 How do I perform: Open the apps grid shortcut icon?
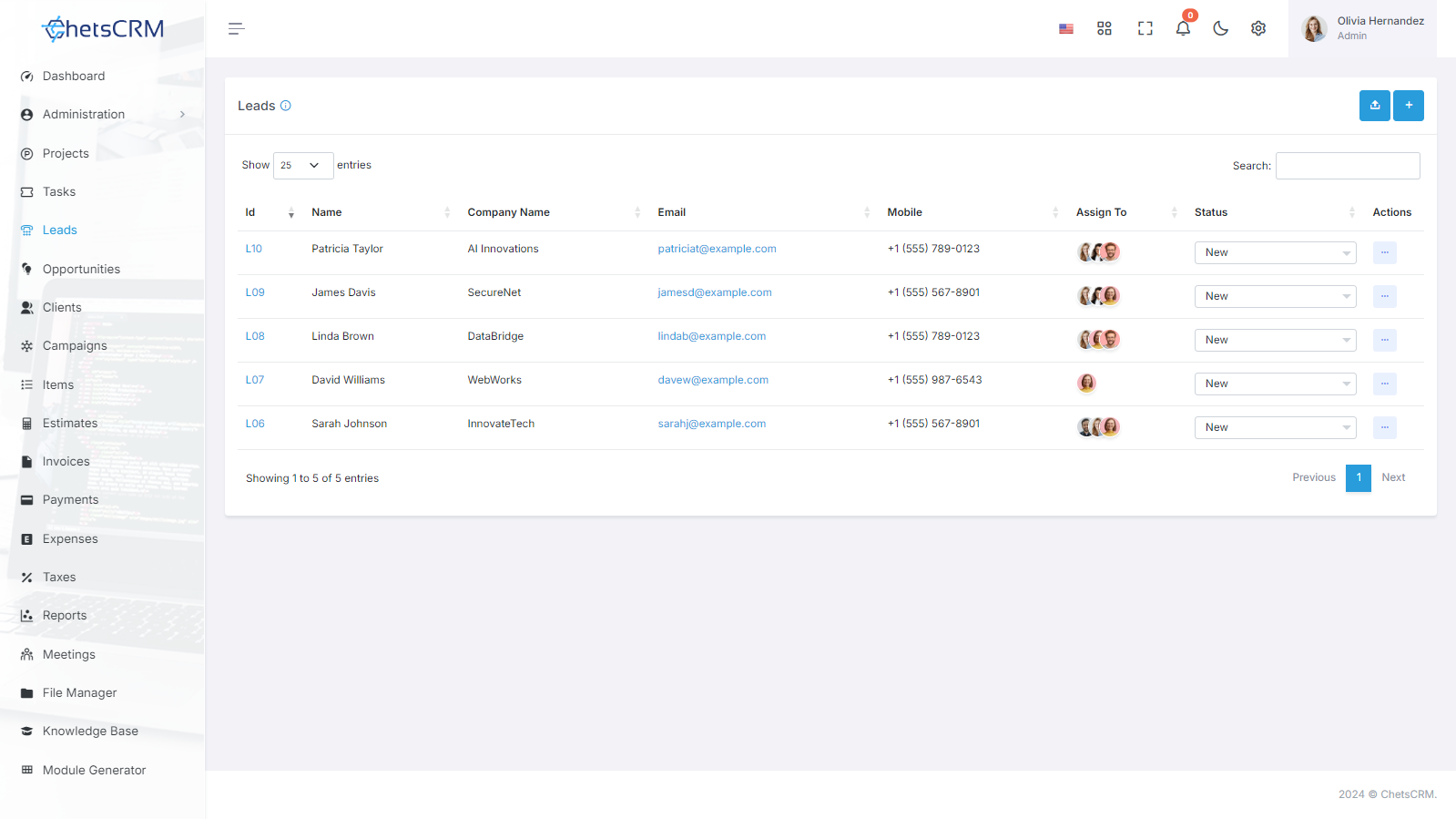(x=1105, y=29)
